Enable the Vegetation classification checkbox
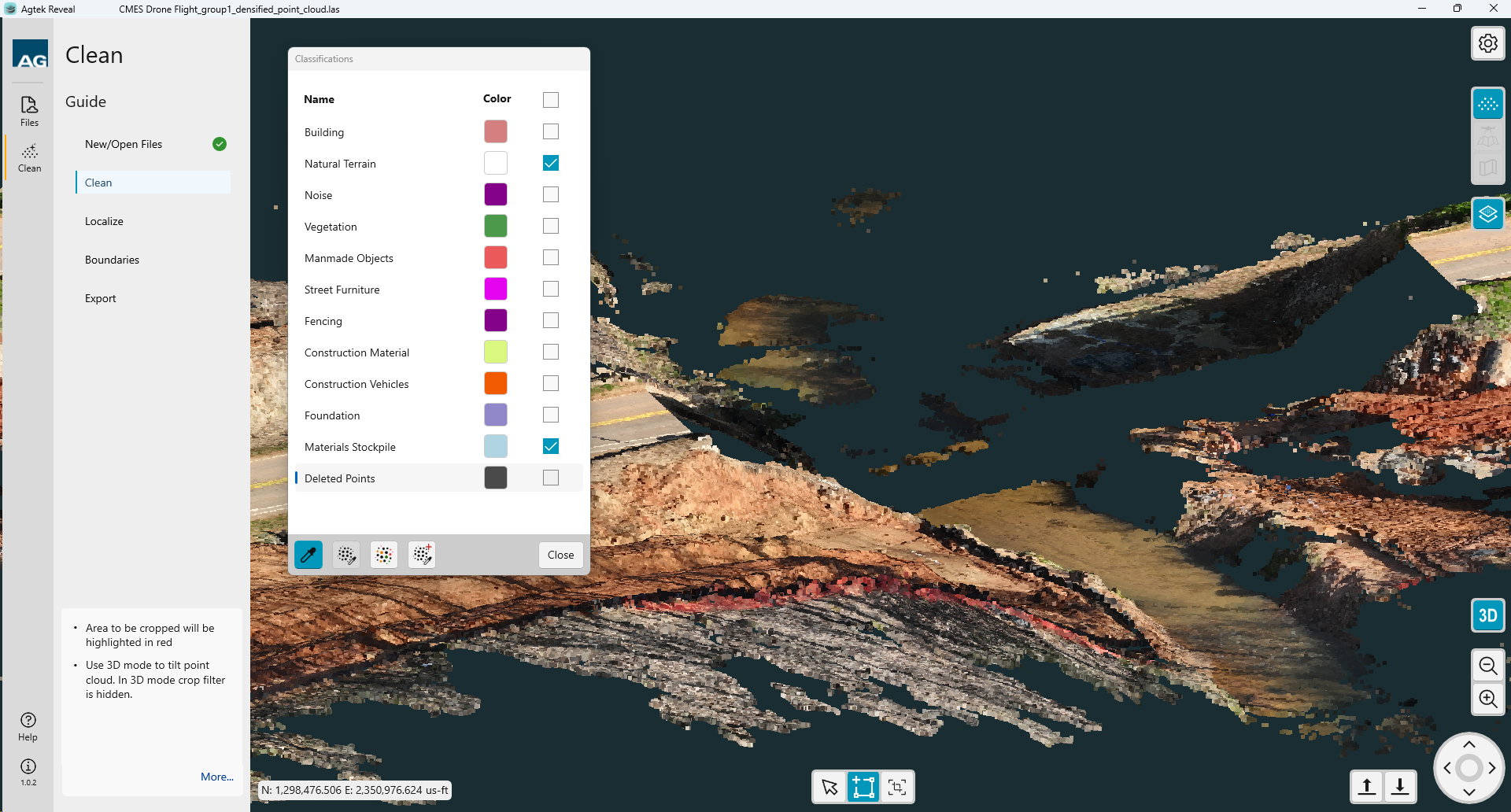Viewport: 1511px width, 812px height. (x=551, y=226)
